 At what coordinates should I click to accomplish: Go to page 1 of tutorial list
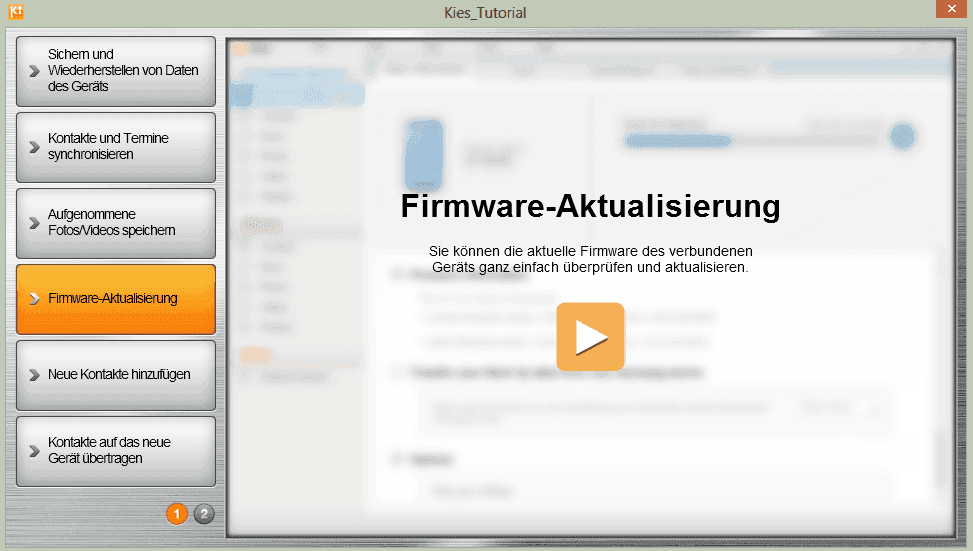[177, 514]
